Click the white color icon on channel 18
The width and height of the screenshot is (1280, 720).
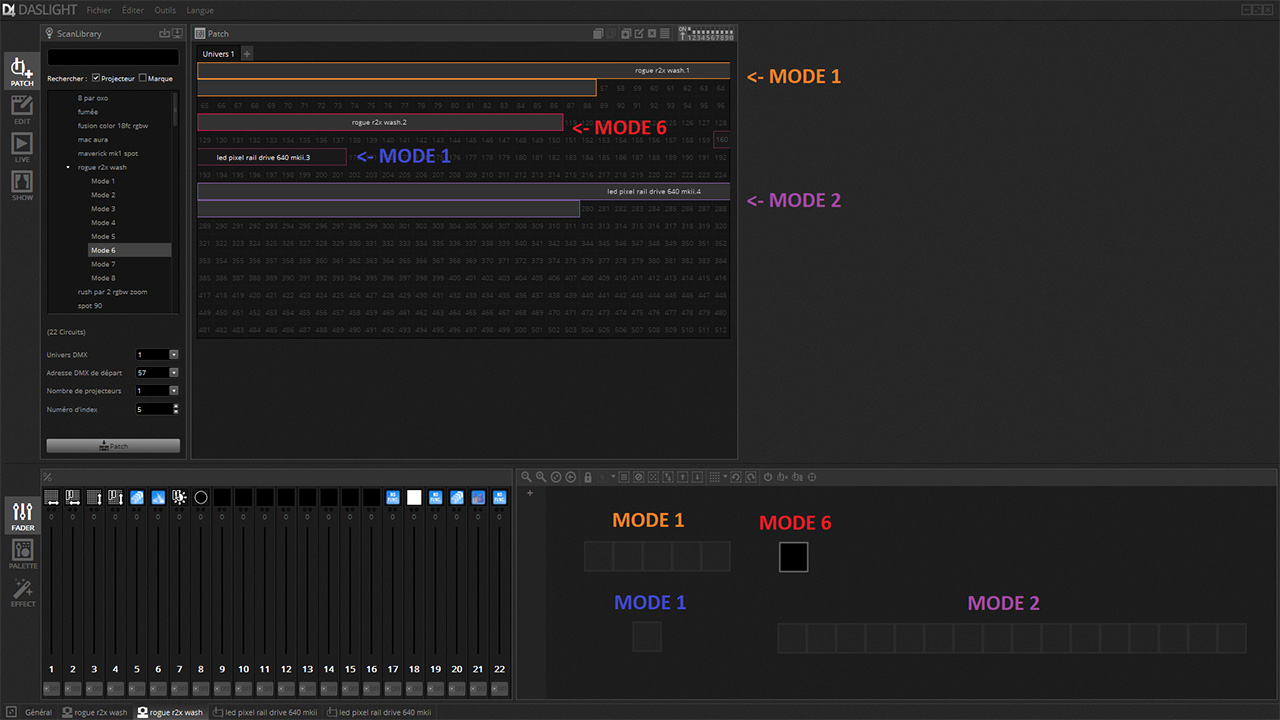pos(414,497)
